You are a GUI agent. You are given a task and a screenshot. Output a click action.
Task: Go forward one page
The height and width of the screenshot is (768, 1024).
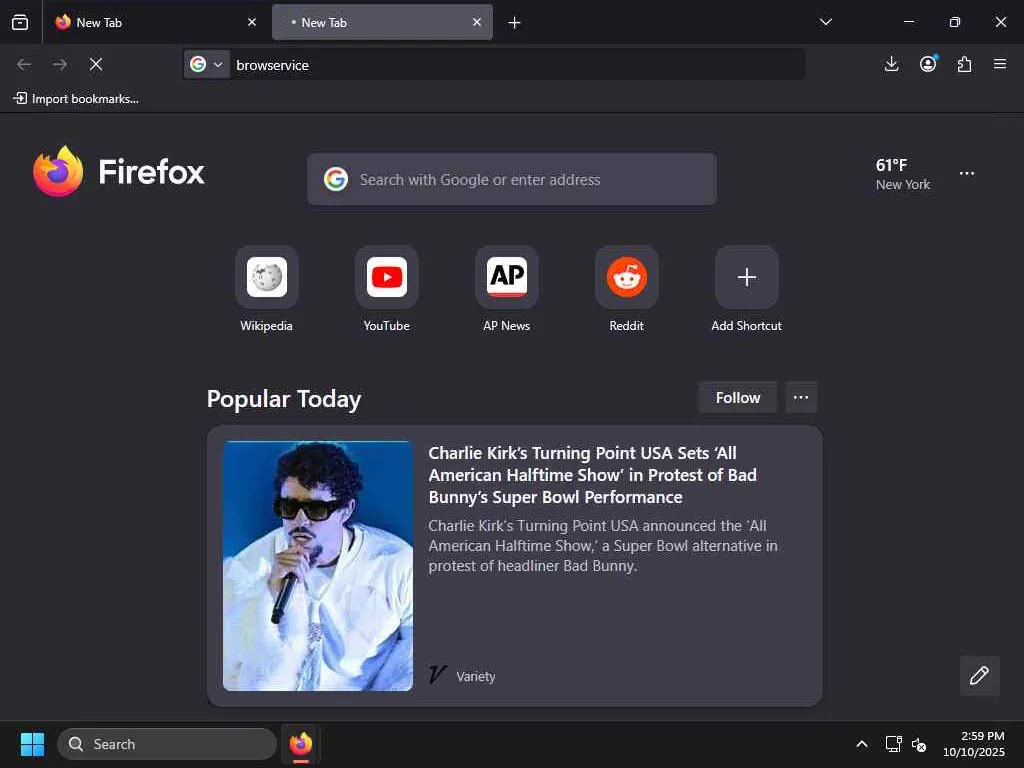point(60,64)
